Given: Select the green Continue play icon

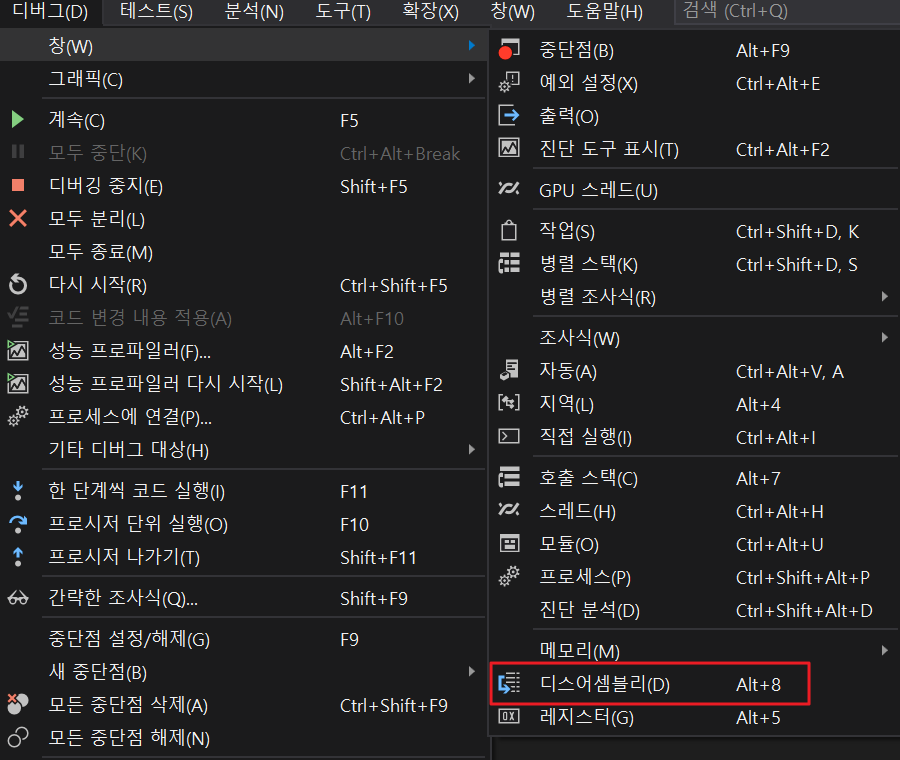Looking at the screenshot, I should point(18,120).
